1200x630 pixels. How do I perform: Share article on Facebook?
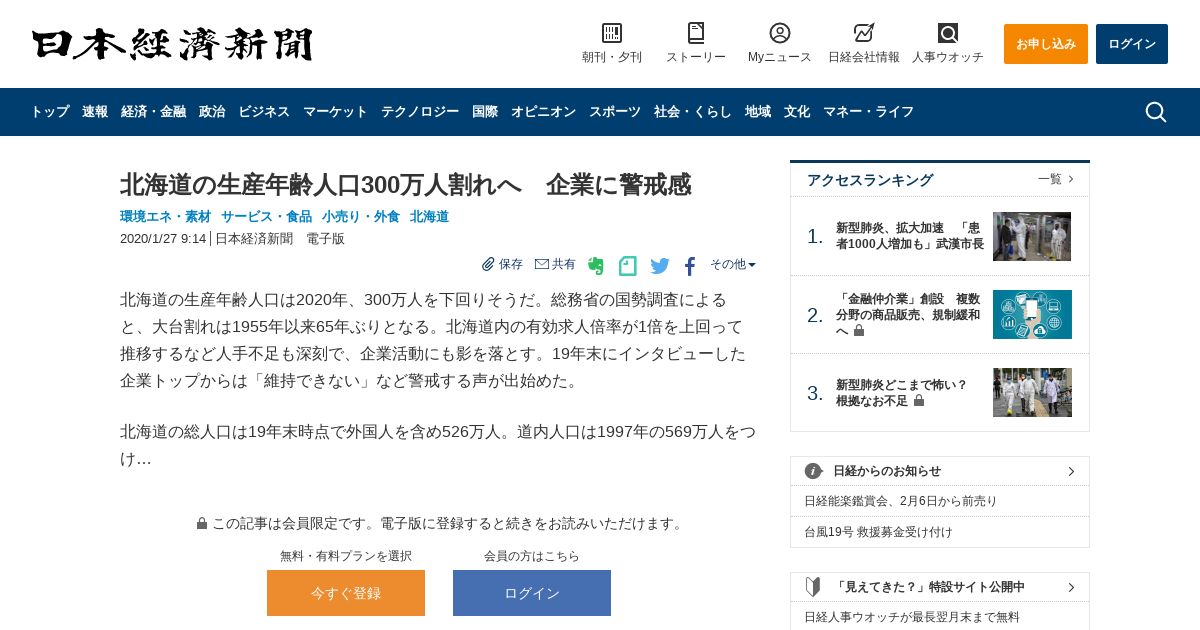690,266
